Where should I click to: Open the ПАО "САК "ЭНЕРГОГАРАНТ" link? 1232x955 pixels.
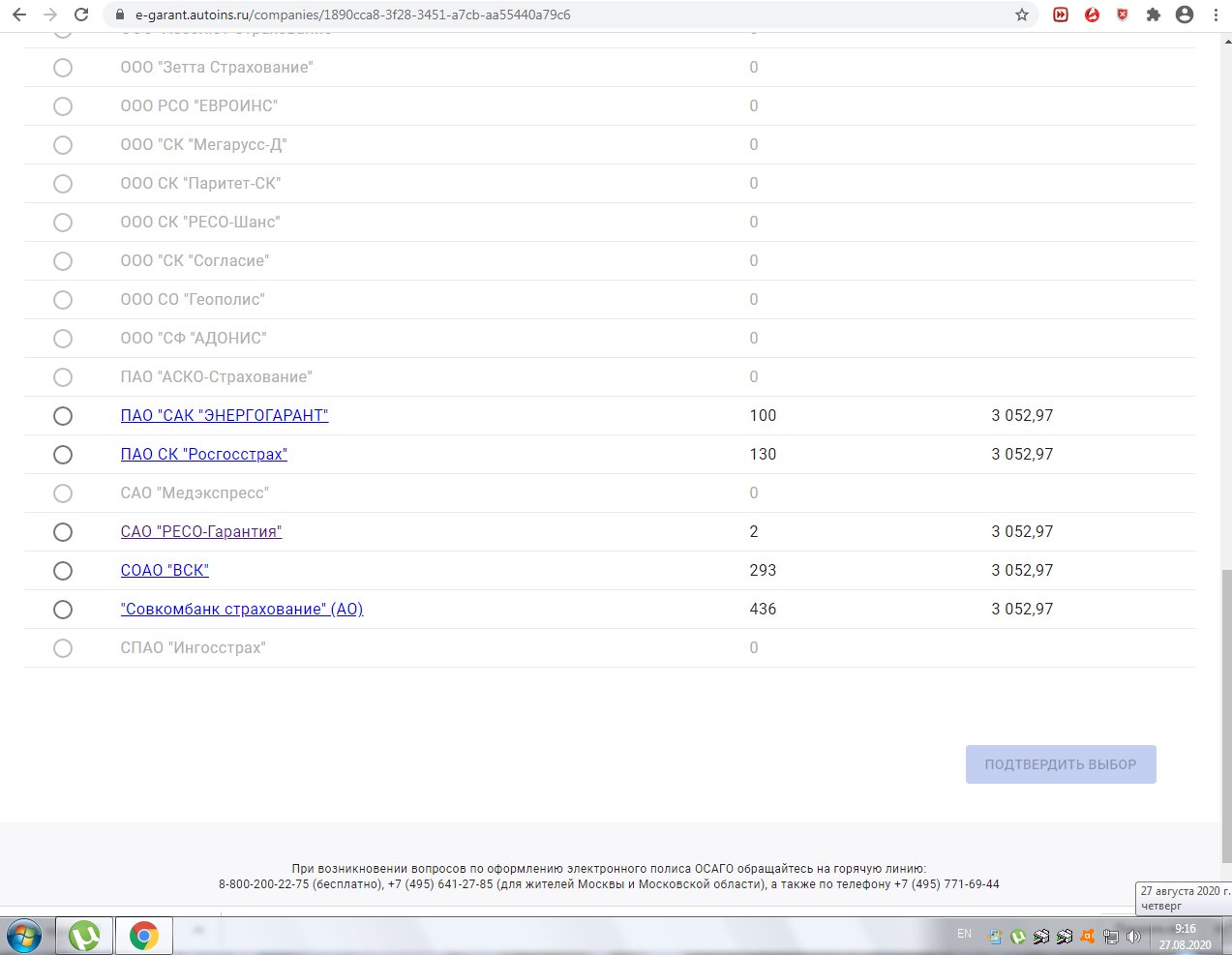click(225, 416)
